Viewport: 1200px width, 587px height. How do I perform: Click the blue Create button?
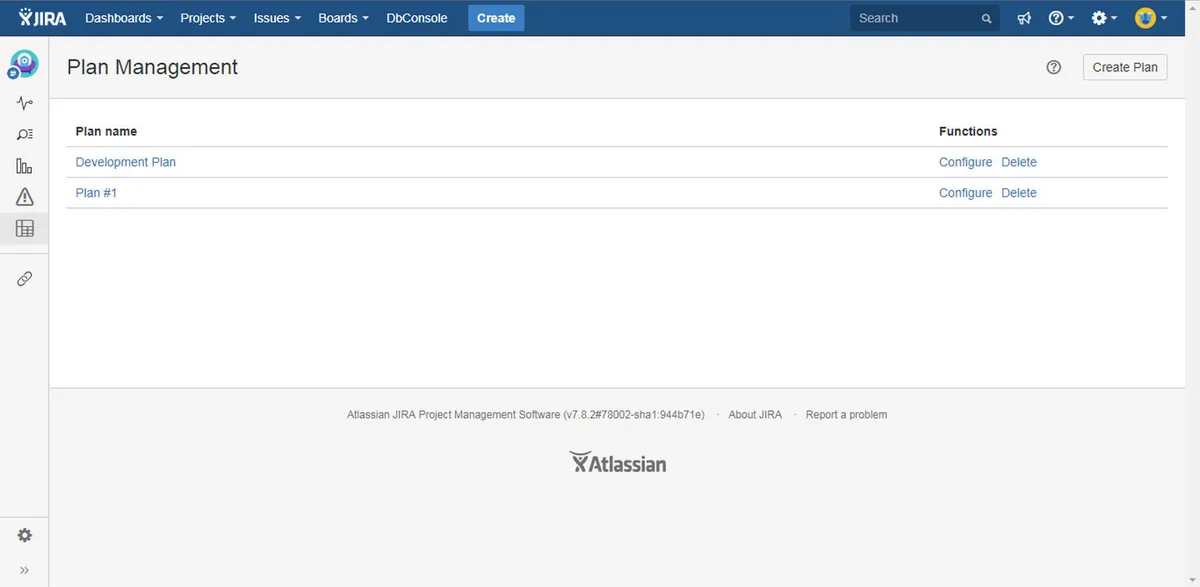pos(496,18)
